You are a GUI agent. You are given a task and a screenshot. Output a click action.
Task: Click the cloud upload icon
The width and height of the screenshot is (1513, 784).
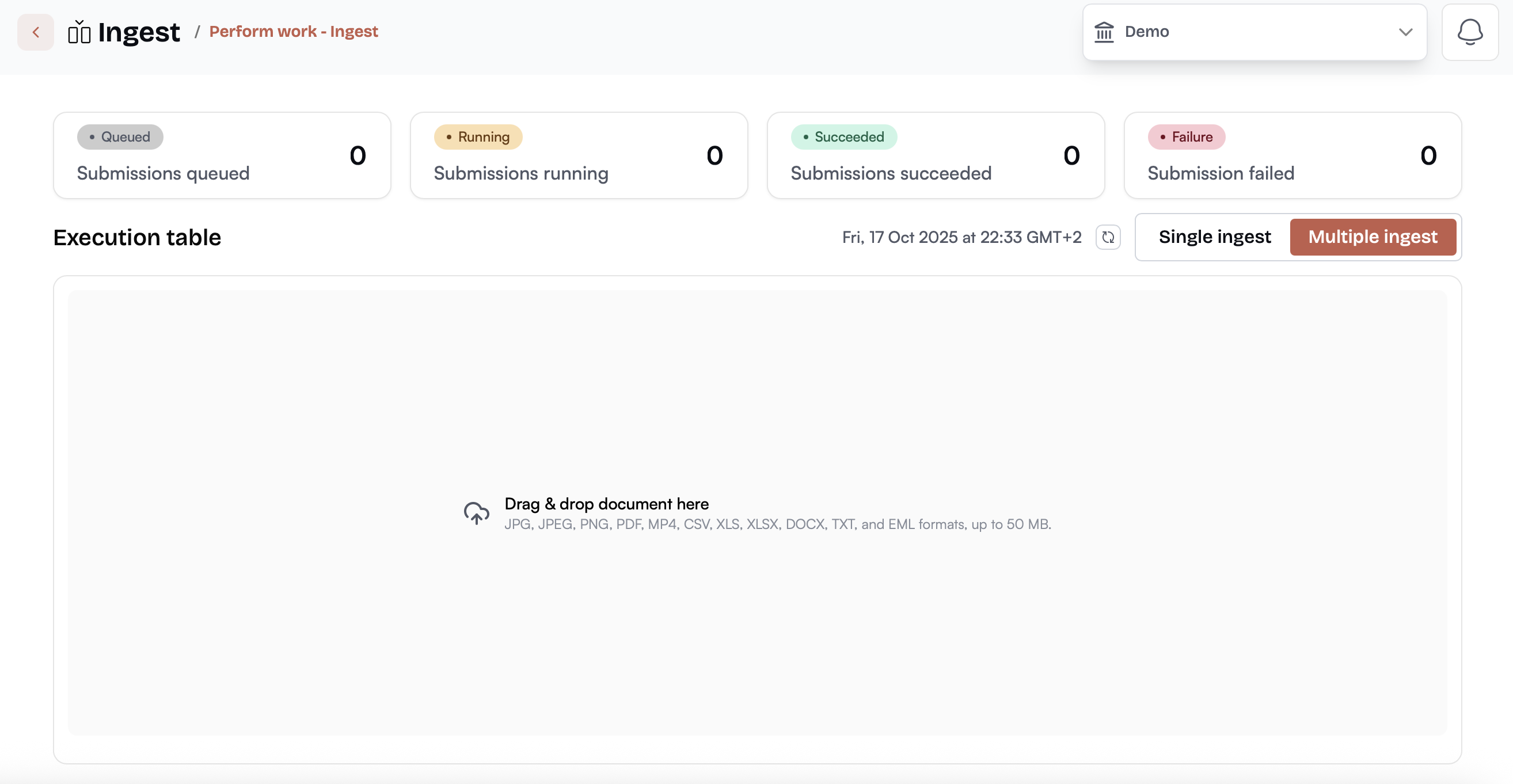476,513
